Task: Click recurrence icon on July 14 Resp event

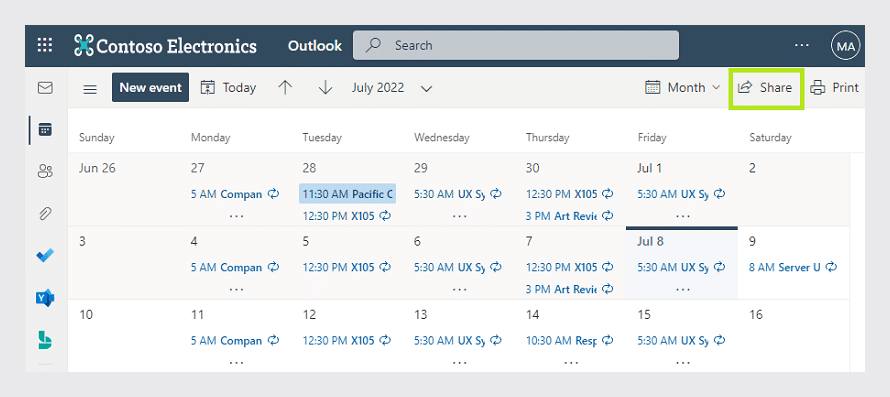Action: coord(608,341)
